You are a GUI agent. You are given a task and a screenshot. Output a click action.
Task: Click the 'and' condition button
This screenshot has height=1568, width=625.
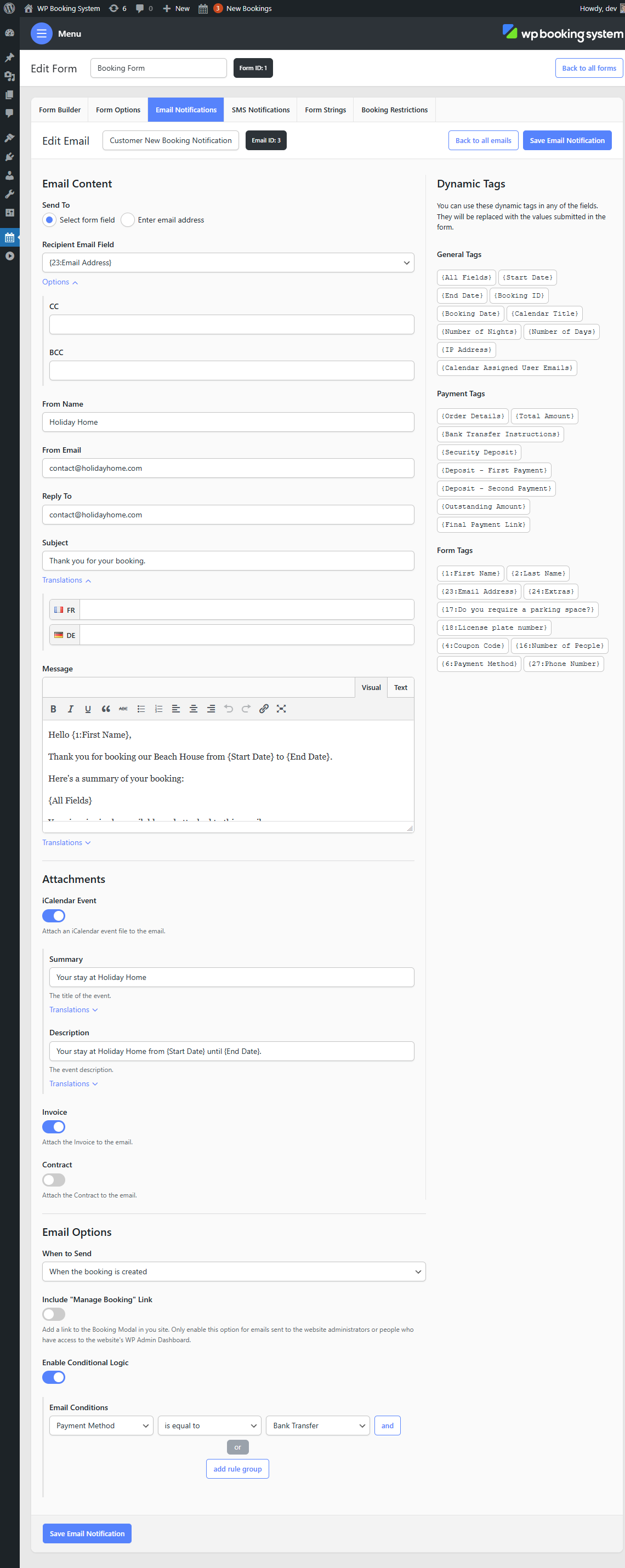click(388, 1426)
